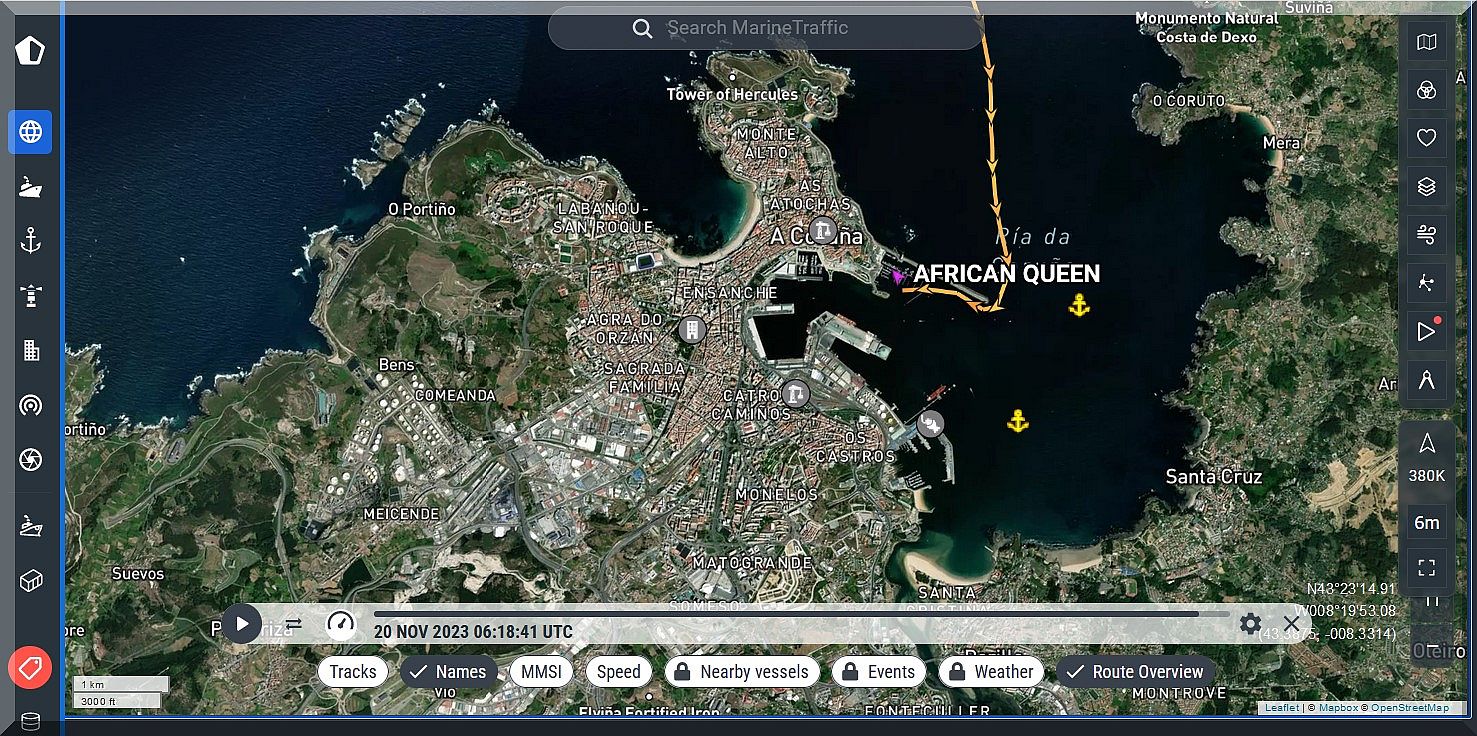1477x736 pixels.
Task: Click the heart favorites icon
Action: 1426,138
